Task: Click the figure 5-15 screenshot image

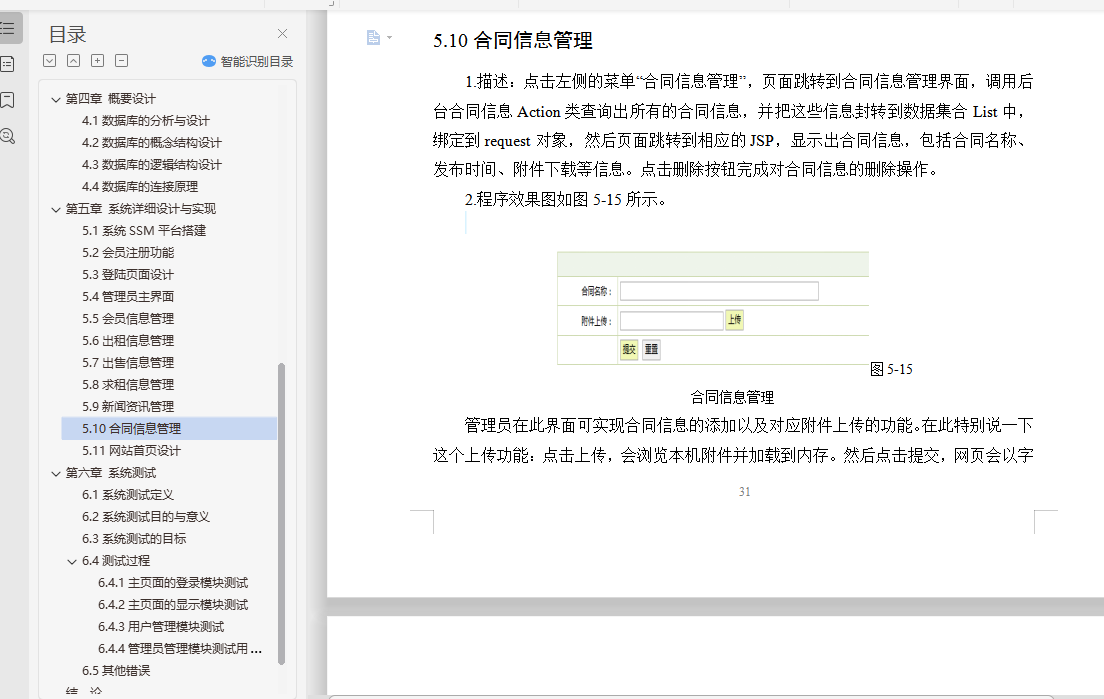Action: pos(713,308)
